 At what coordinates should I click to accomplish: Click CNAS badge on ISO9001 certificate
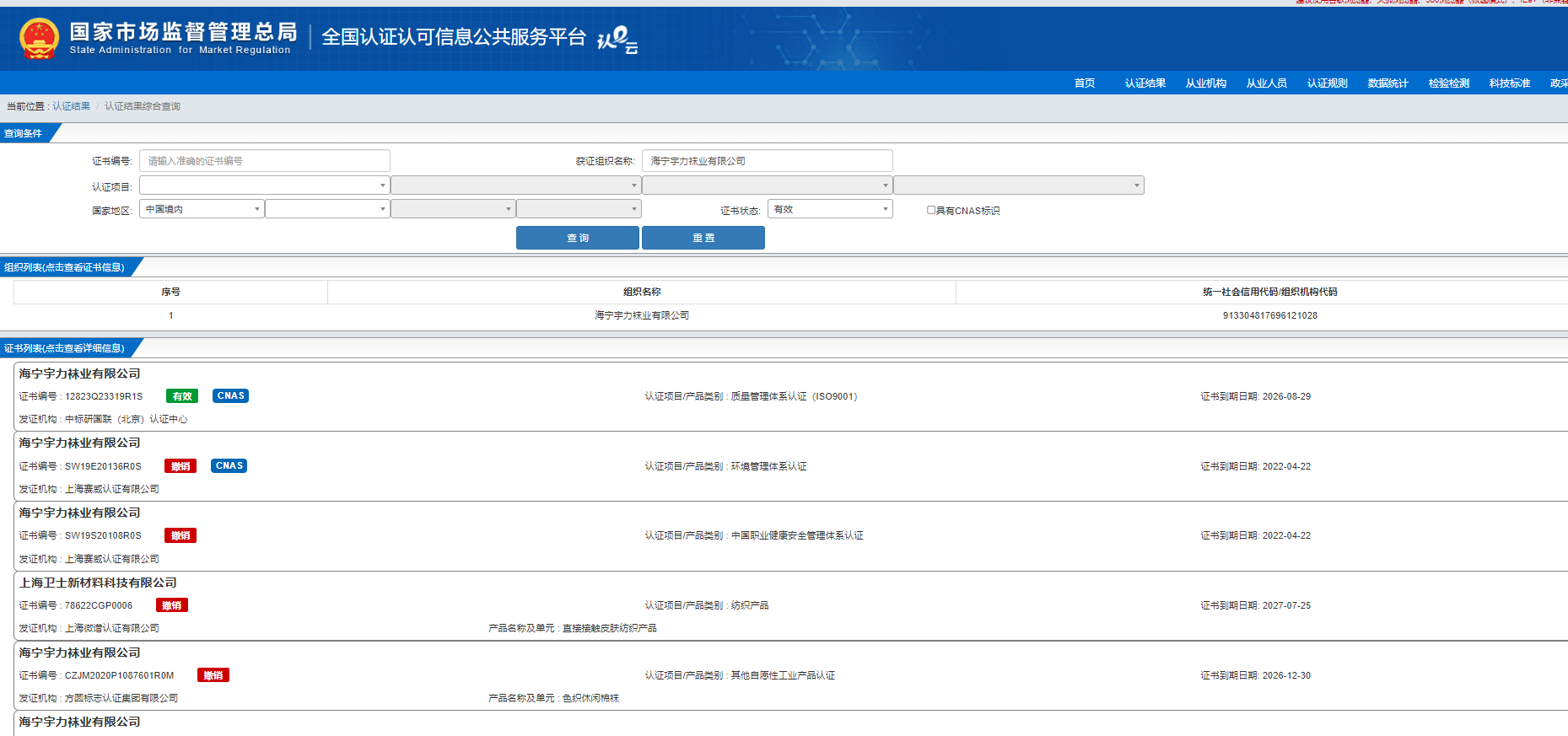coord(230,396)
